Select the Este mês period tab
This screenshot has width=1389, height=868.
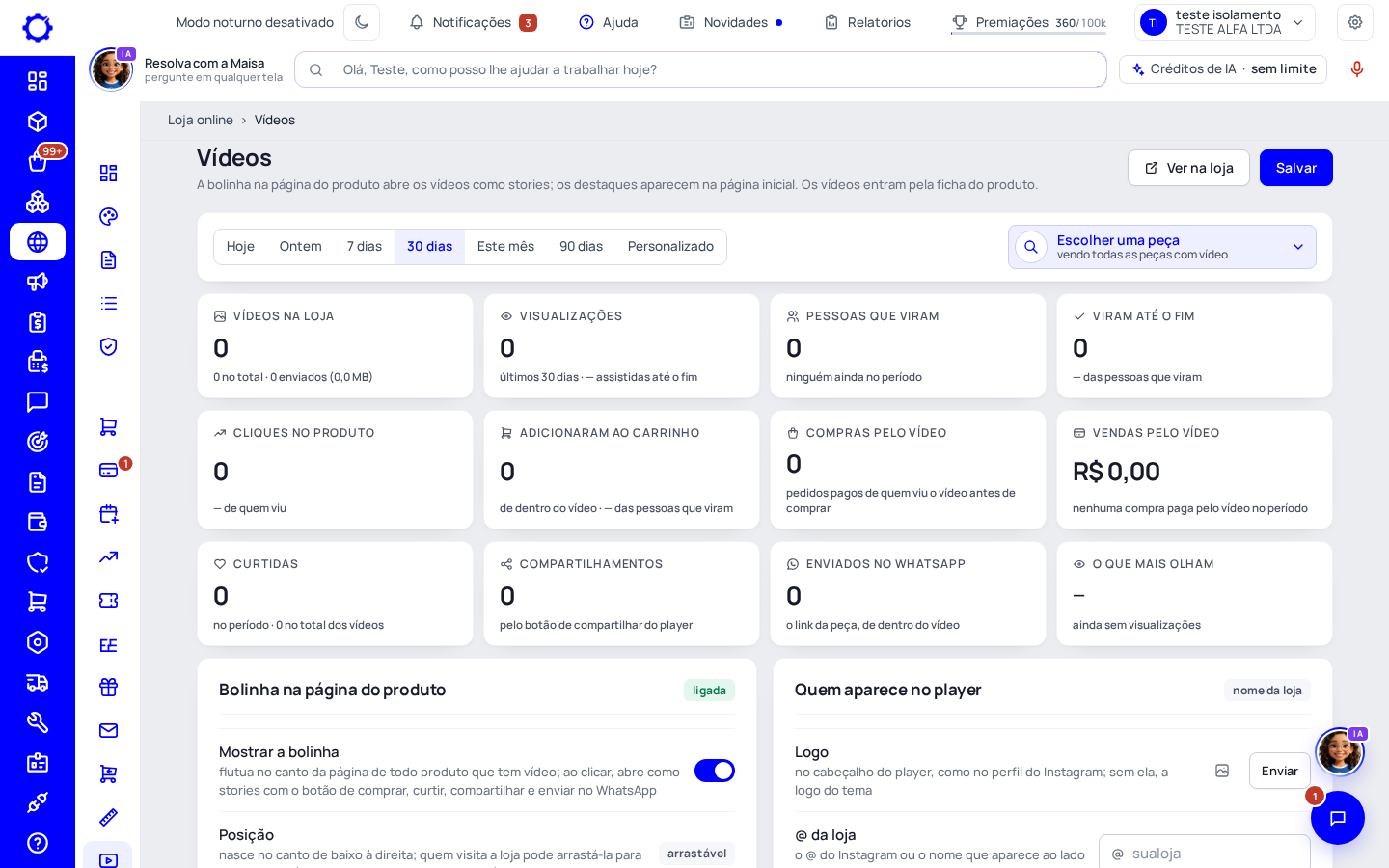point(505,247)
